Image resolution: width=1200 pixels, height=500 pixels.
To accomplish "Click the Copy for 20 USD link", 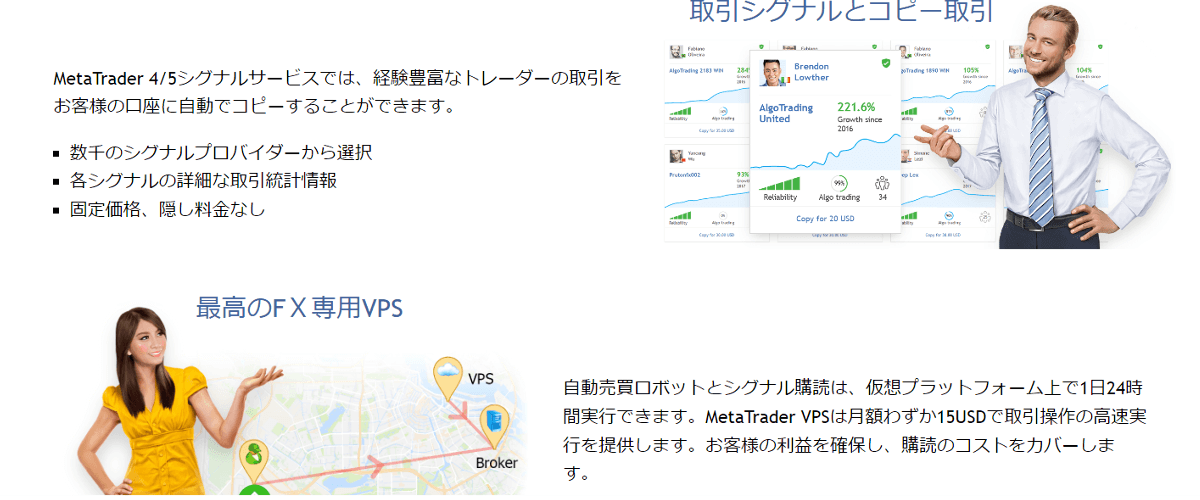I will (x=825, y=218).
